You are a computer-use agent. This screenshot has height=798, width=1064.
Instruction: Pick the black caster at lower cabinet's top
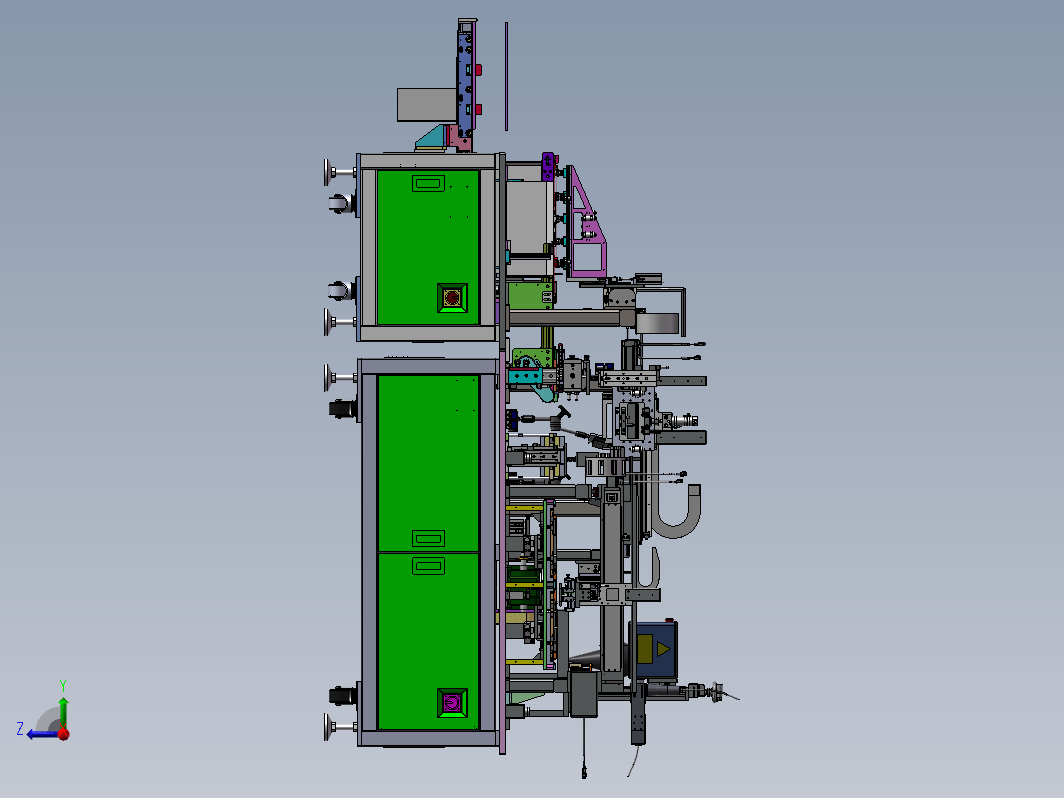(x=343, y=408)
